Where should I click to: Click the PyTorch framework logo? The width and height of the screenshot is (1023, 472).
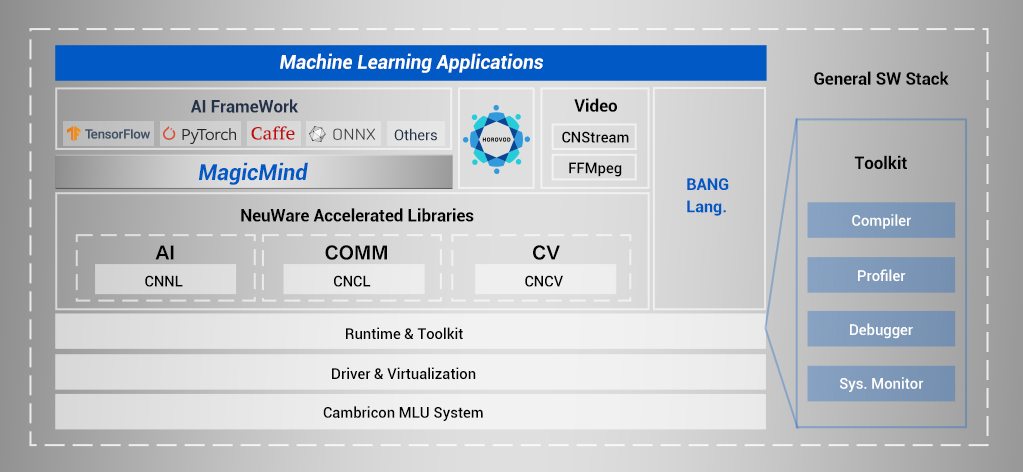click(x=200, y=134)
